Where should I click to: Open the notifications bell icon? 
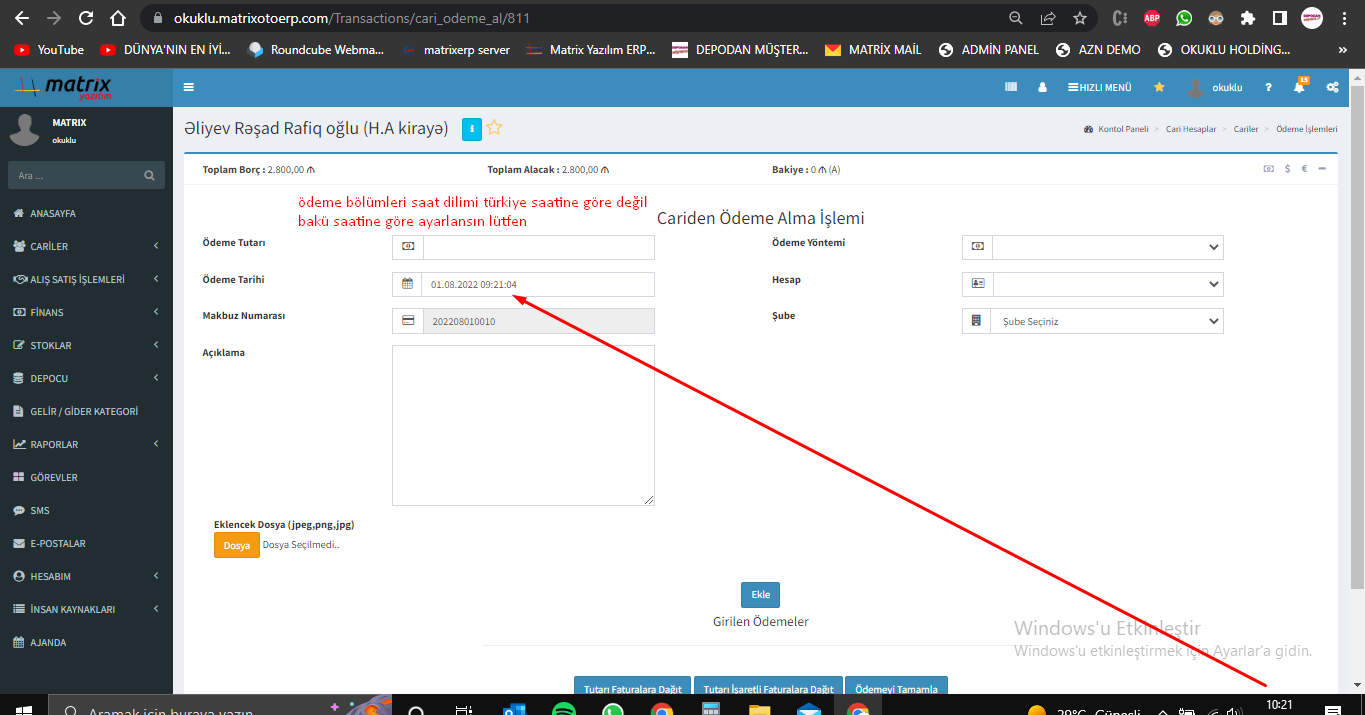pos(1299,87)
